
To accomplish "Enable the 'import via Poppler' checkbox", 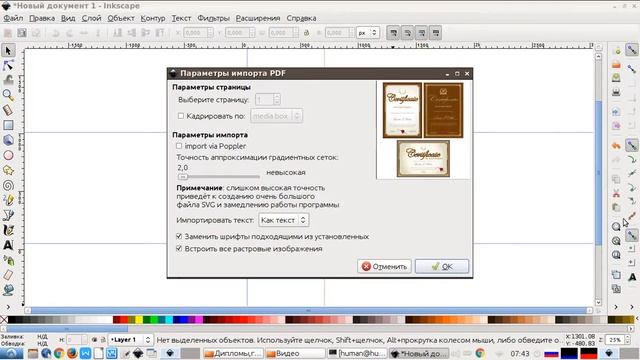I will coord(179,146).
